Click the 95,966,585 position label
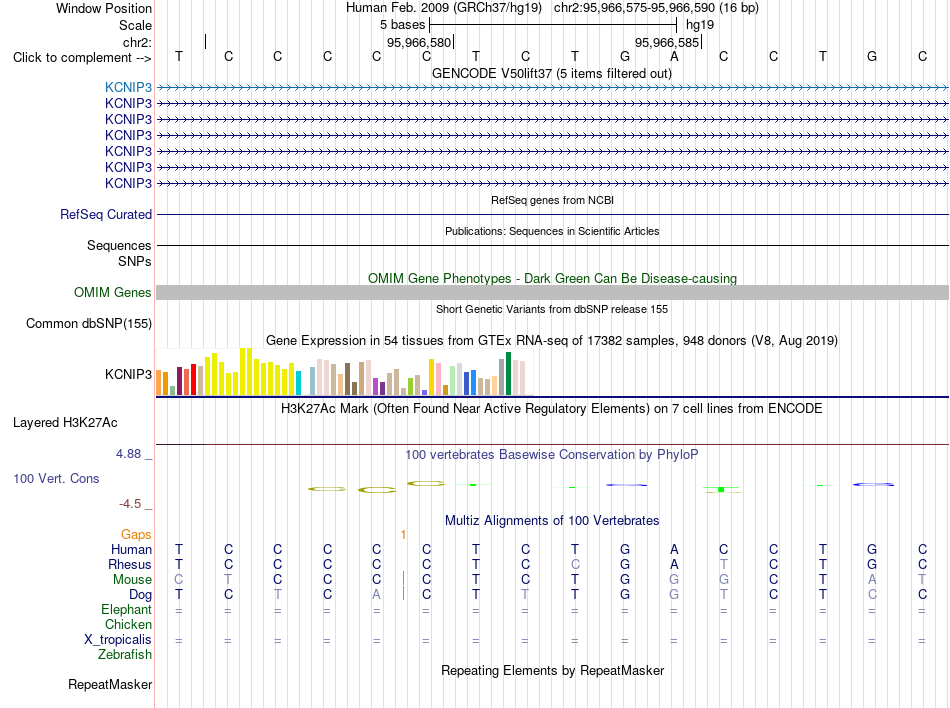 [667, 42]
